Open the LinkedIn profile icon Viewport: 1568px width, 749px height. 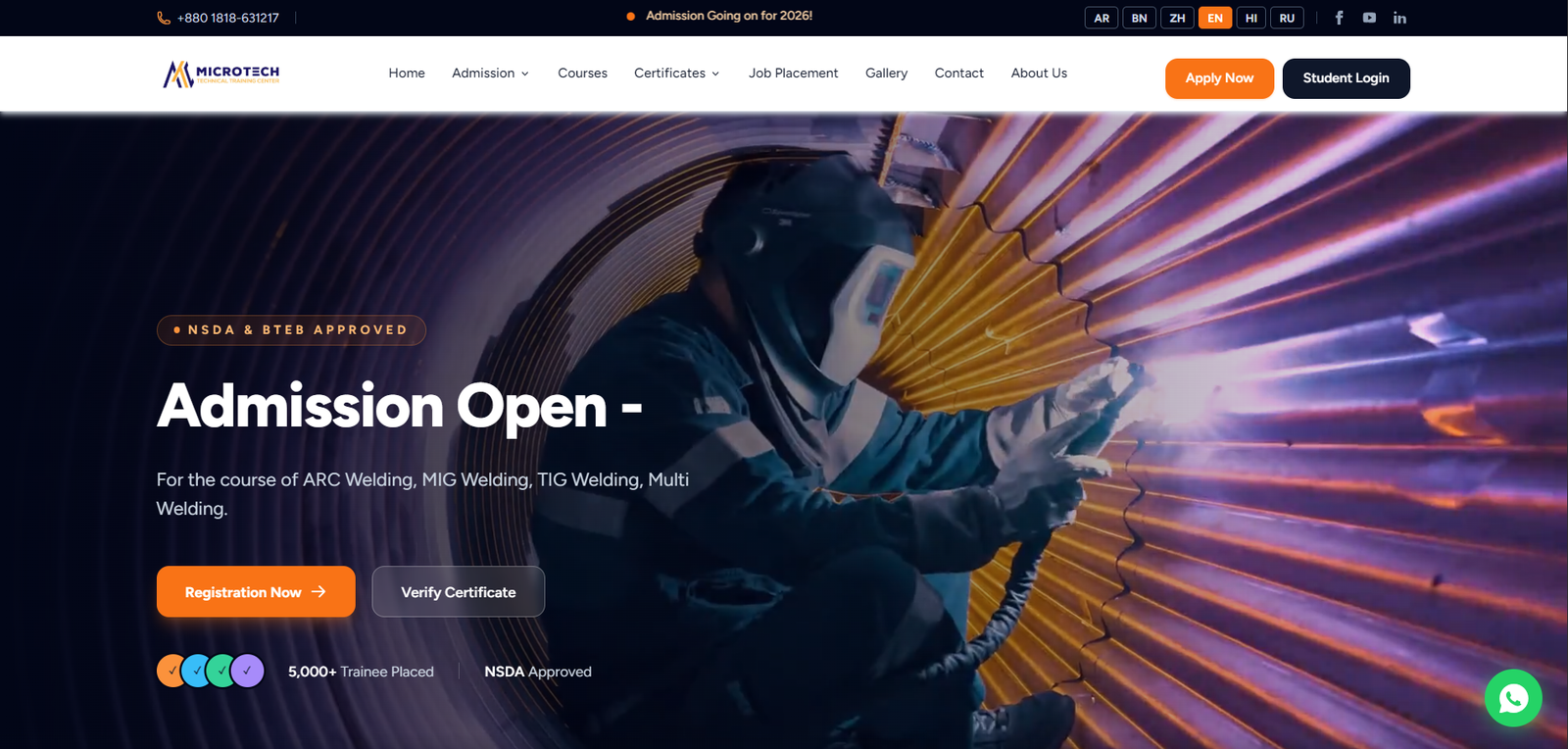coord(1399,18)
